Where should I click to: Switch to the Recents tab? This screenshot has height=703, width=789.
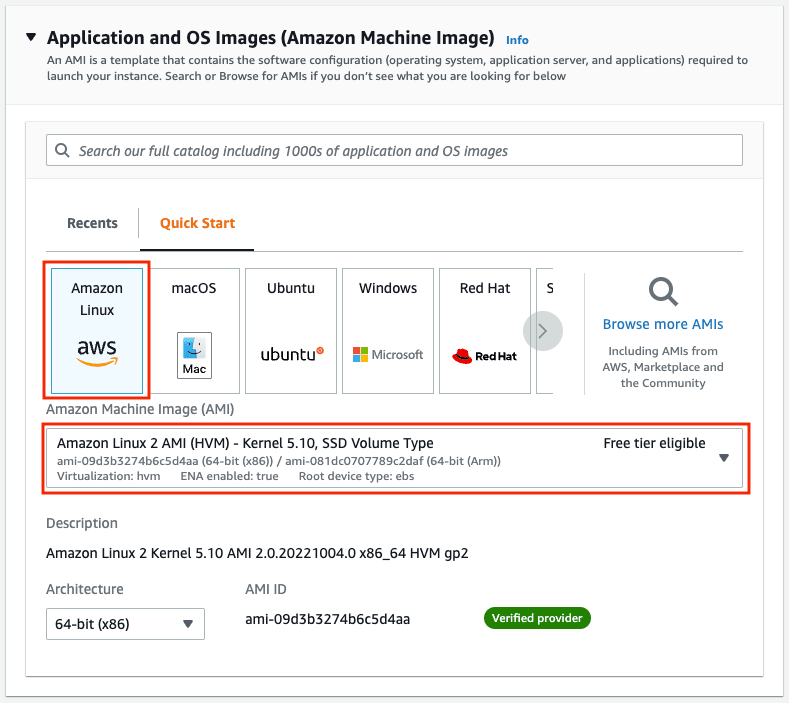[x=92, y=223]
